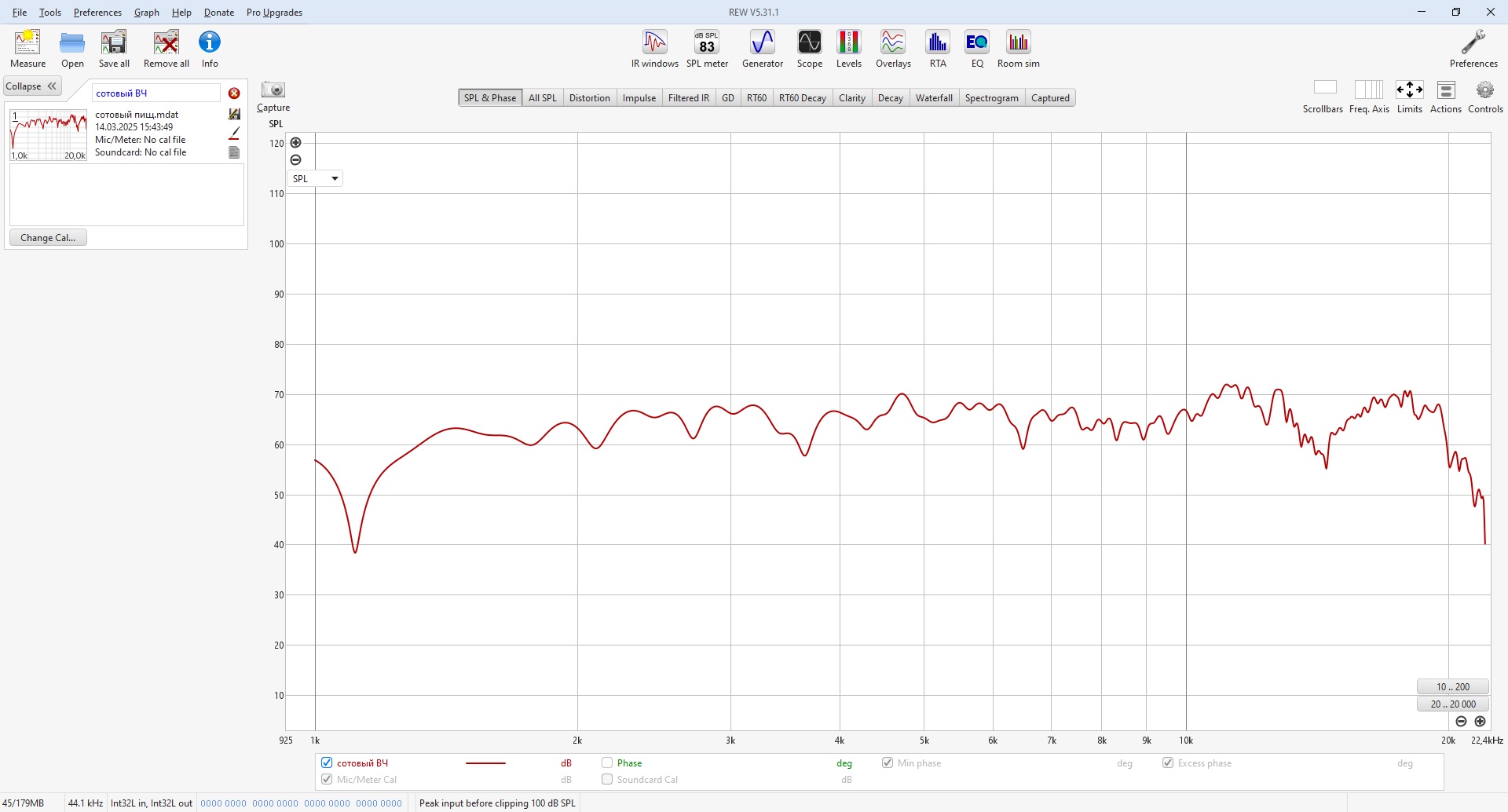Open the SPL meter
This screenshot has height=812, width=1508.
coord(707,49)
